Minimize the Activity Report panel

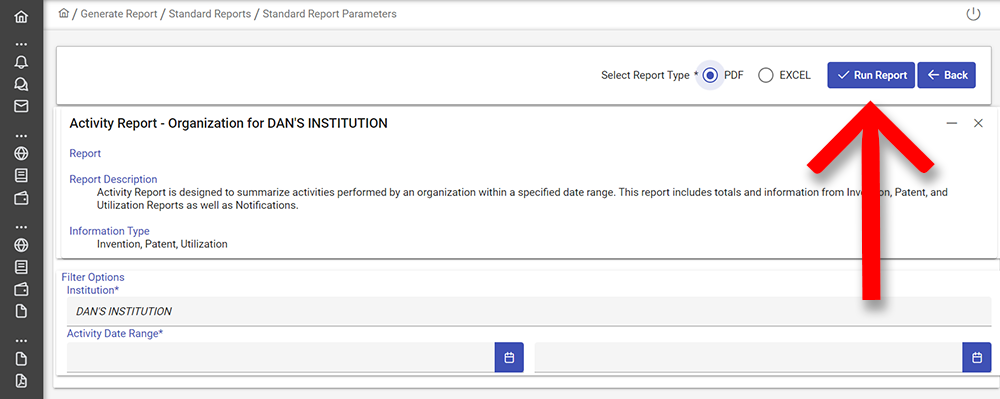point(952,124)
